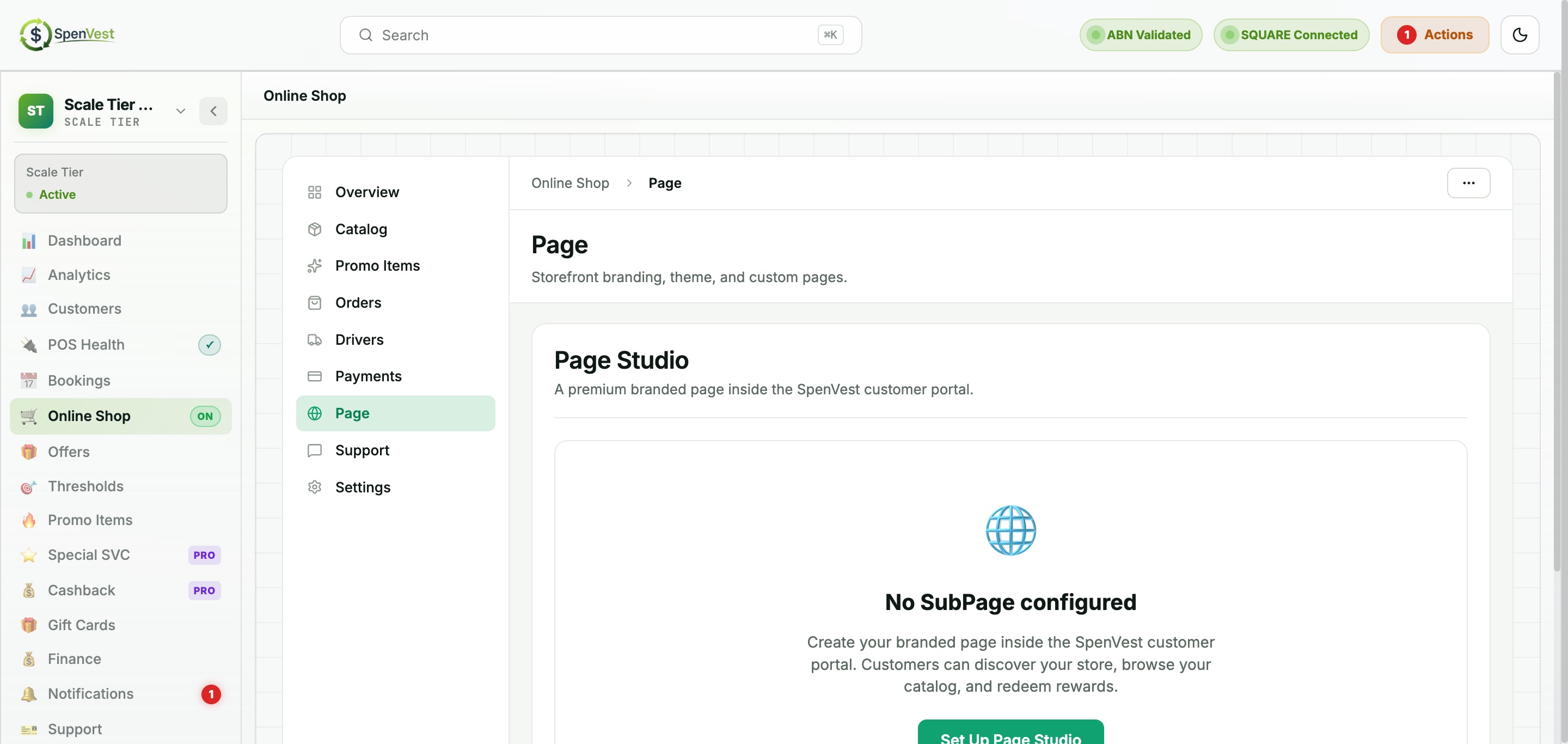The height and width of the screenshot is (744, 1568).
Task: Click the large globe illustration
Action: tap(1010, 530)
